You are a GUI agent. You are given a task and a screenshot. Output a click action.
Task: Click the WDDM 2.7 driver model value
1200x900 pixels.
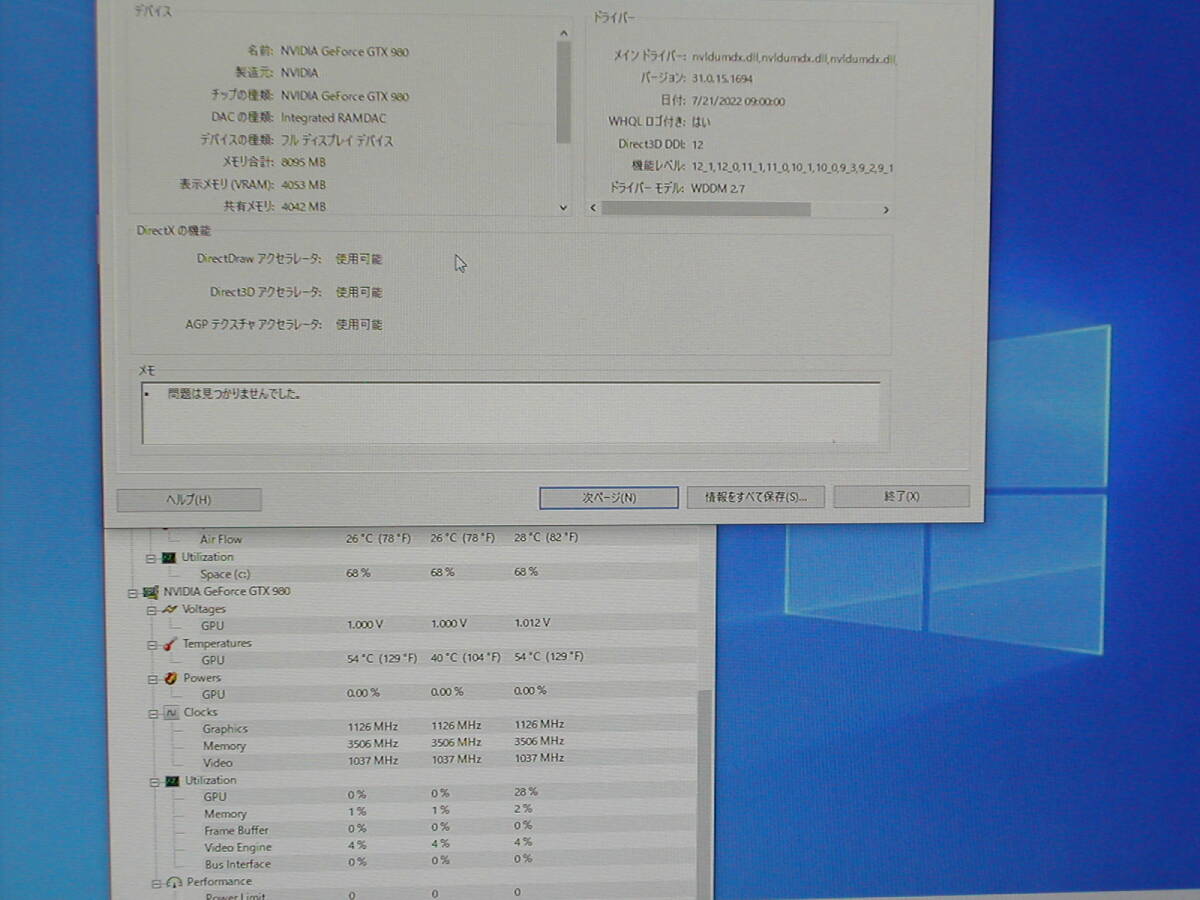[x=718, y=188]
